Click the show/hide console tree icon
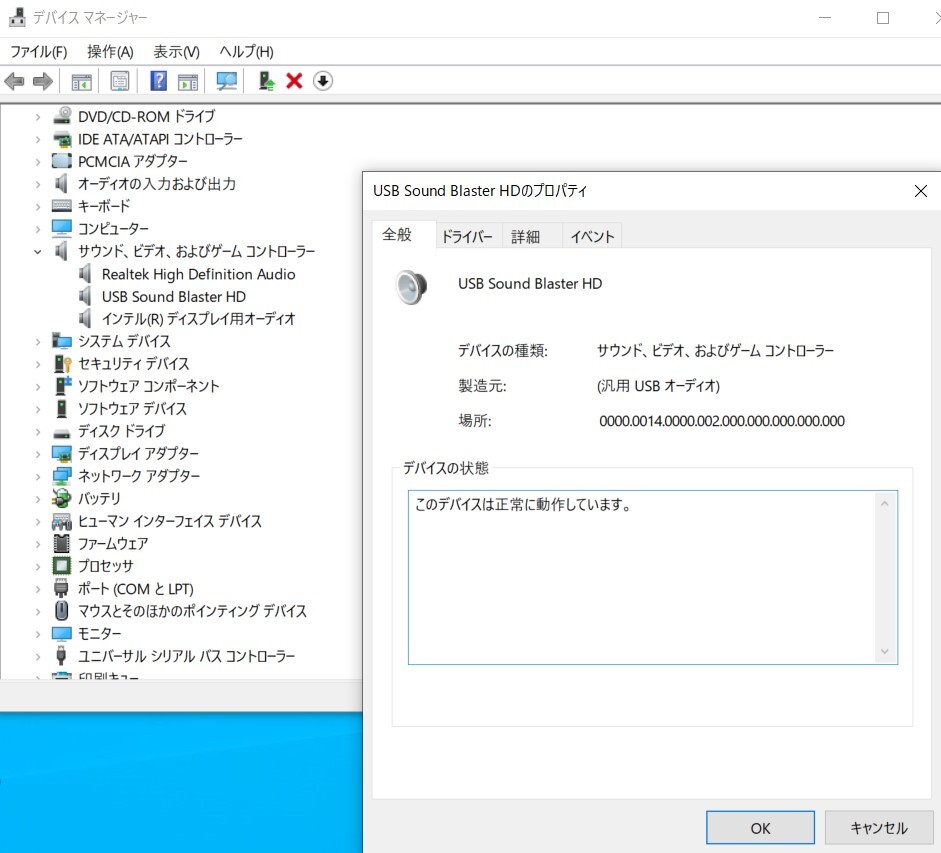This screenshot has height=853, width=941. point(81,81)
